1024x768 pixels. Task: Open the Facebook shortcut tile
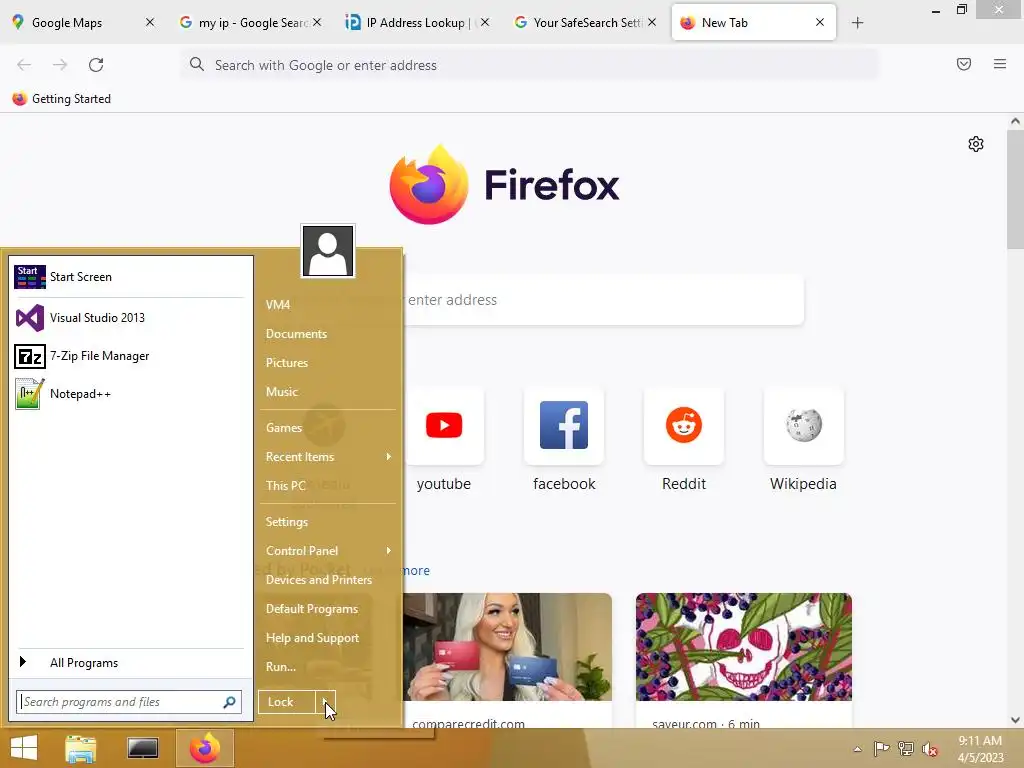click(x=564, y=425)
